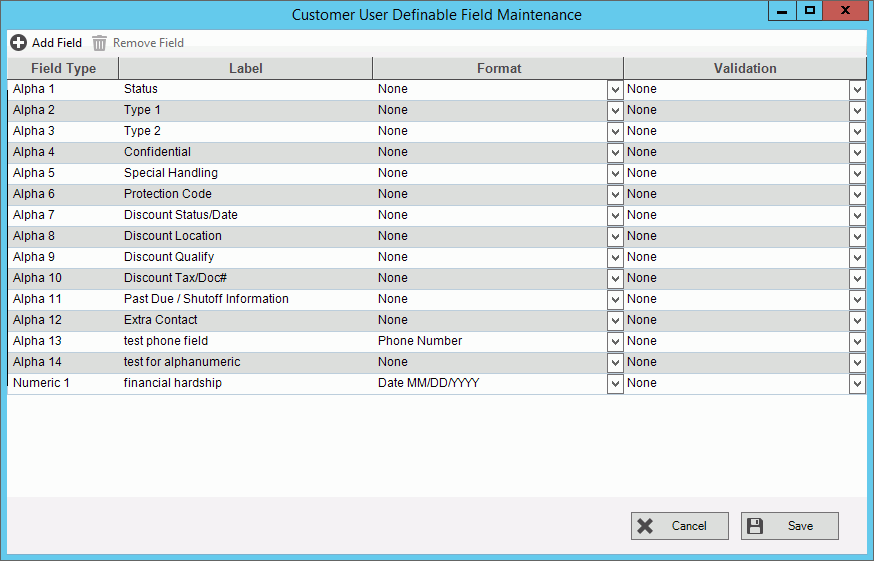This screenshot has height=561, width=874.
Task: Click the Field Type column header
Action: click(63, 68)
